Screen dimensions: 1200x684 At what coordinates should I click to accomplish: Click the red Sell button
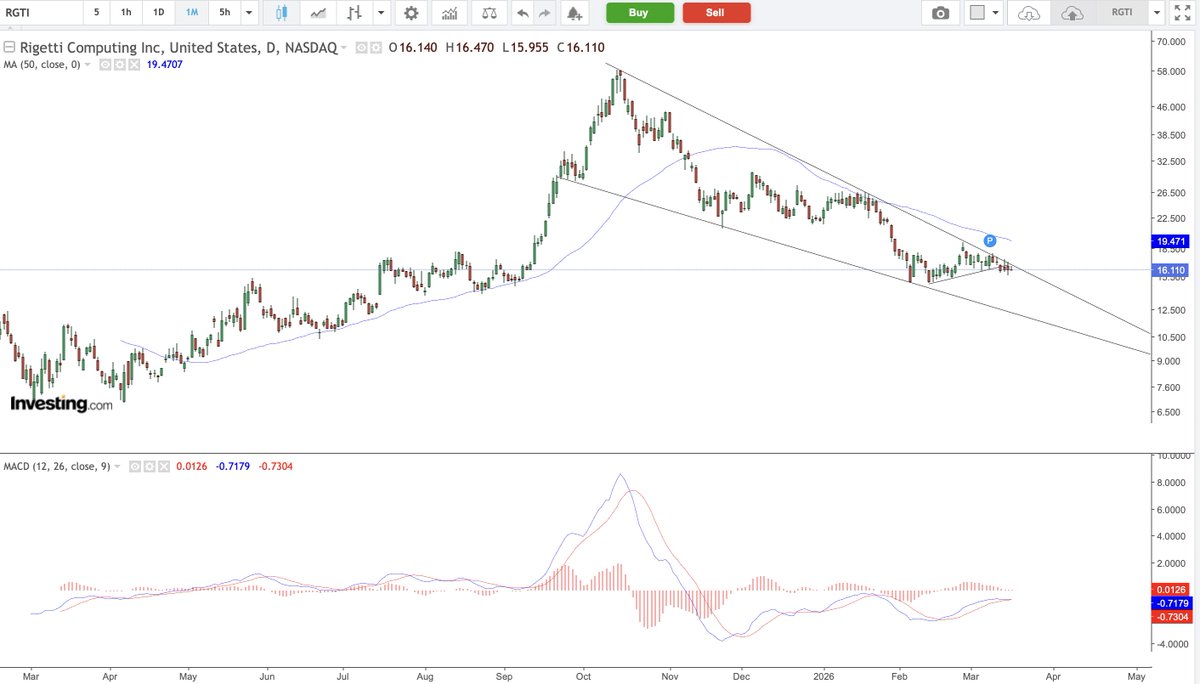716,13
